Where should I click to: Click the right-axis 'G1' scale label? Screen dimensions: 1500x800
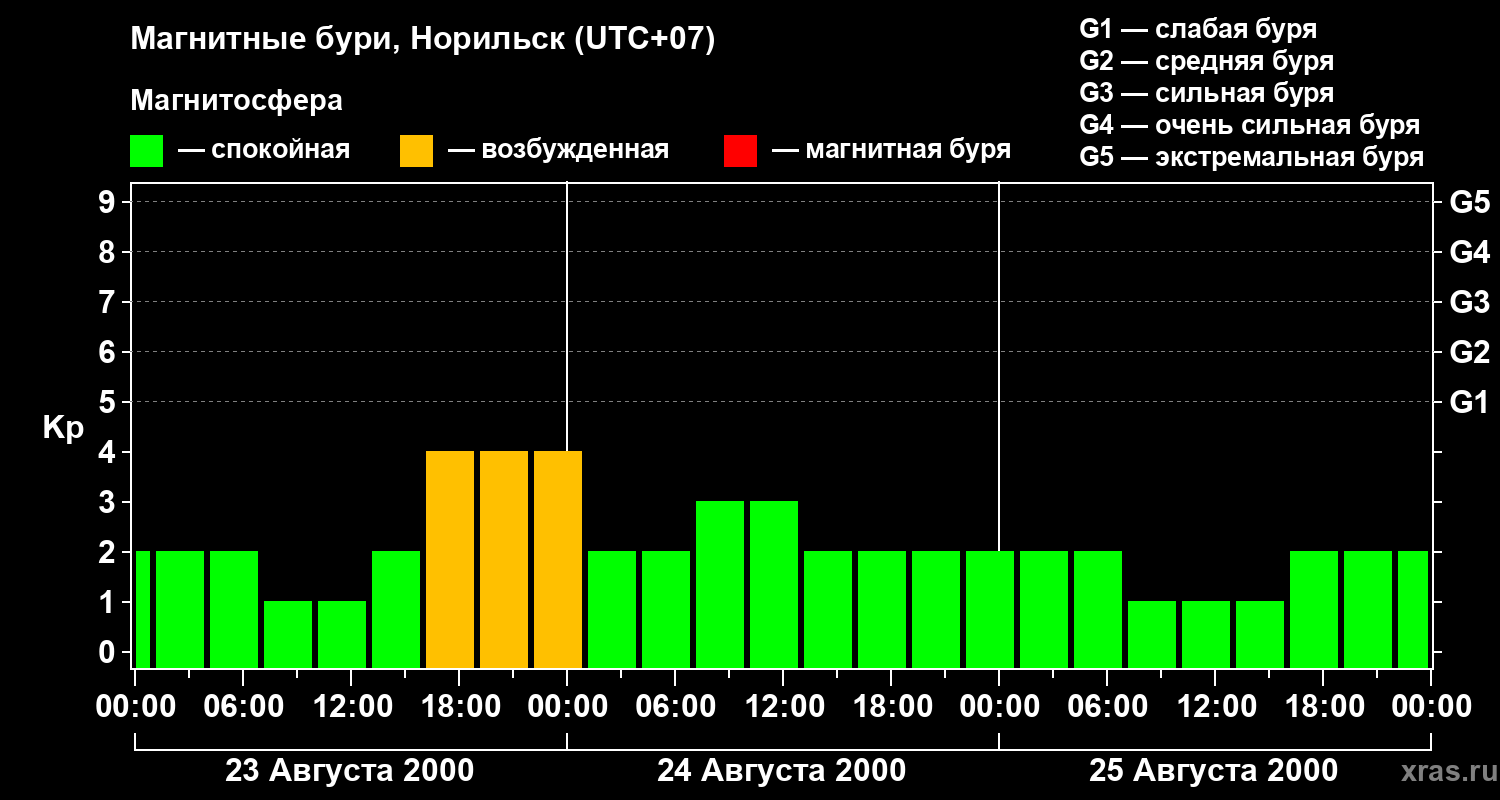[x=1469, y=403]
